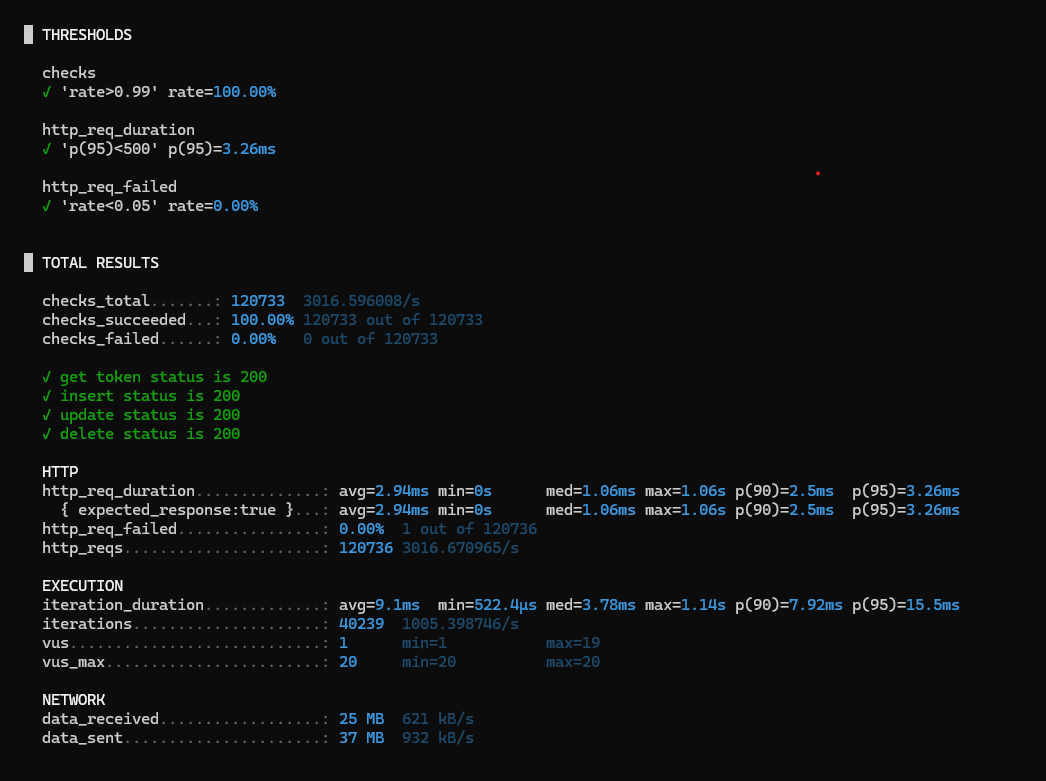Select '1 out of 120736' text
The width and height of the screenshot is (1046, 781).
(x=470, y=529)
